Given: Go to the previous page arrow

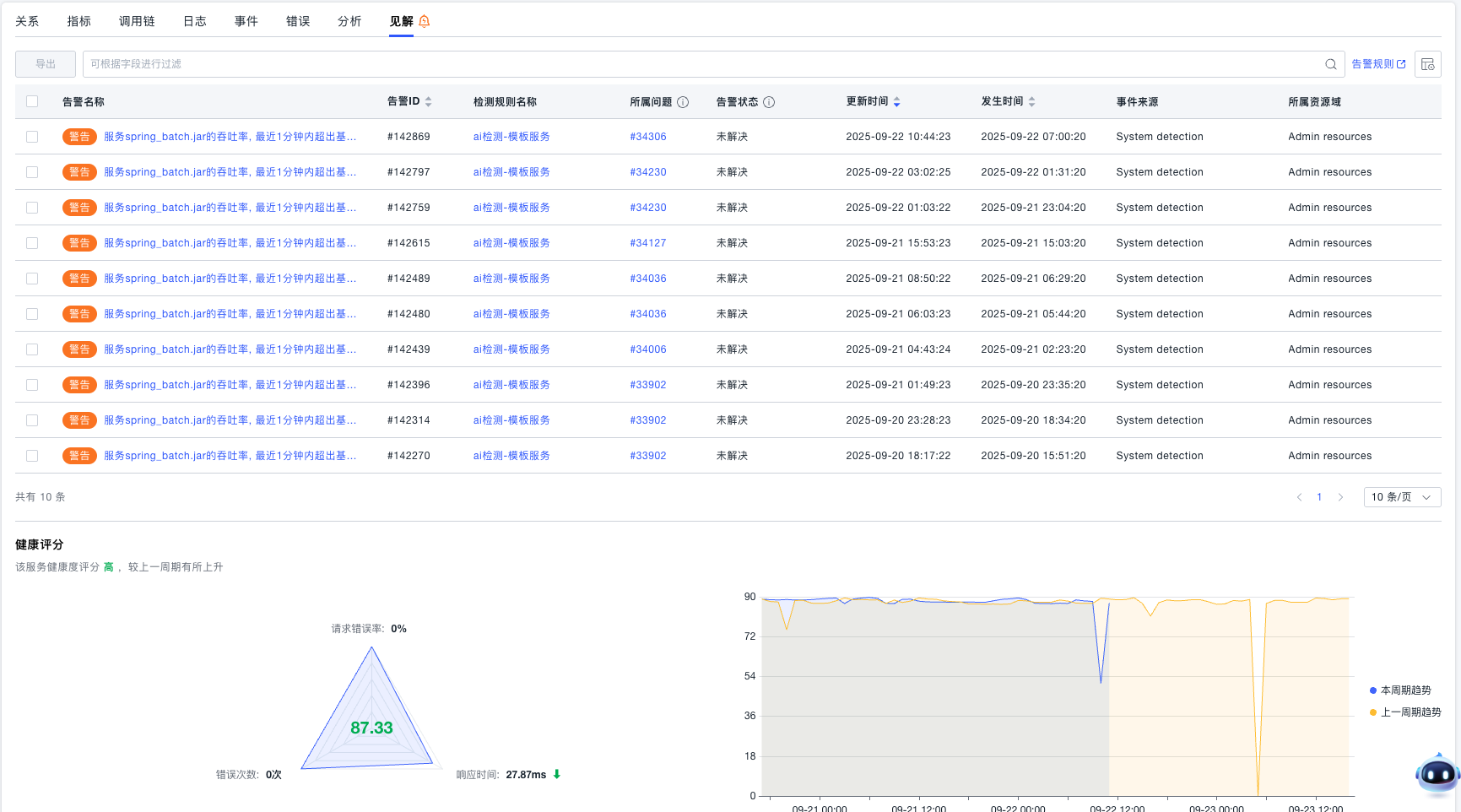Looking at the screenshot, I should (1299, 497).
